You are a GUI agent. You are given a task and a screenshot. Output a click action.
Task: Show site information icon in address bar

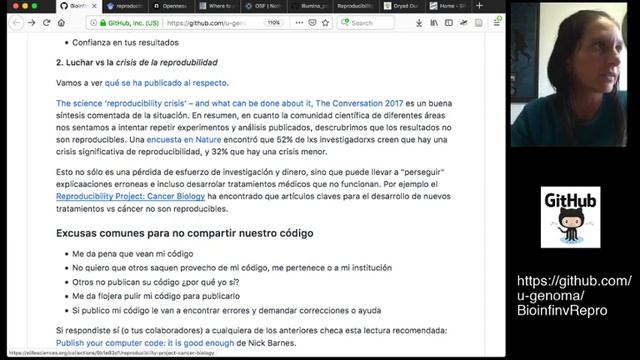(93, 23)
